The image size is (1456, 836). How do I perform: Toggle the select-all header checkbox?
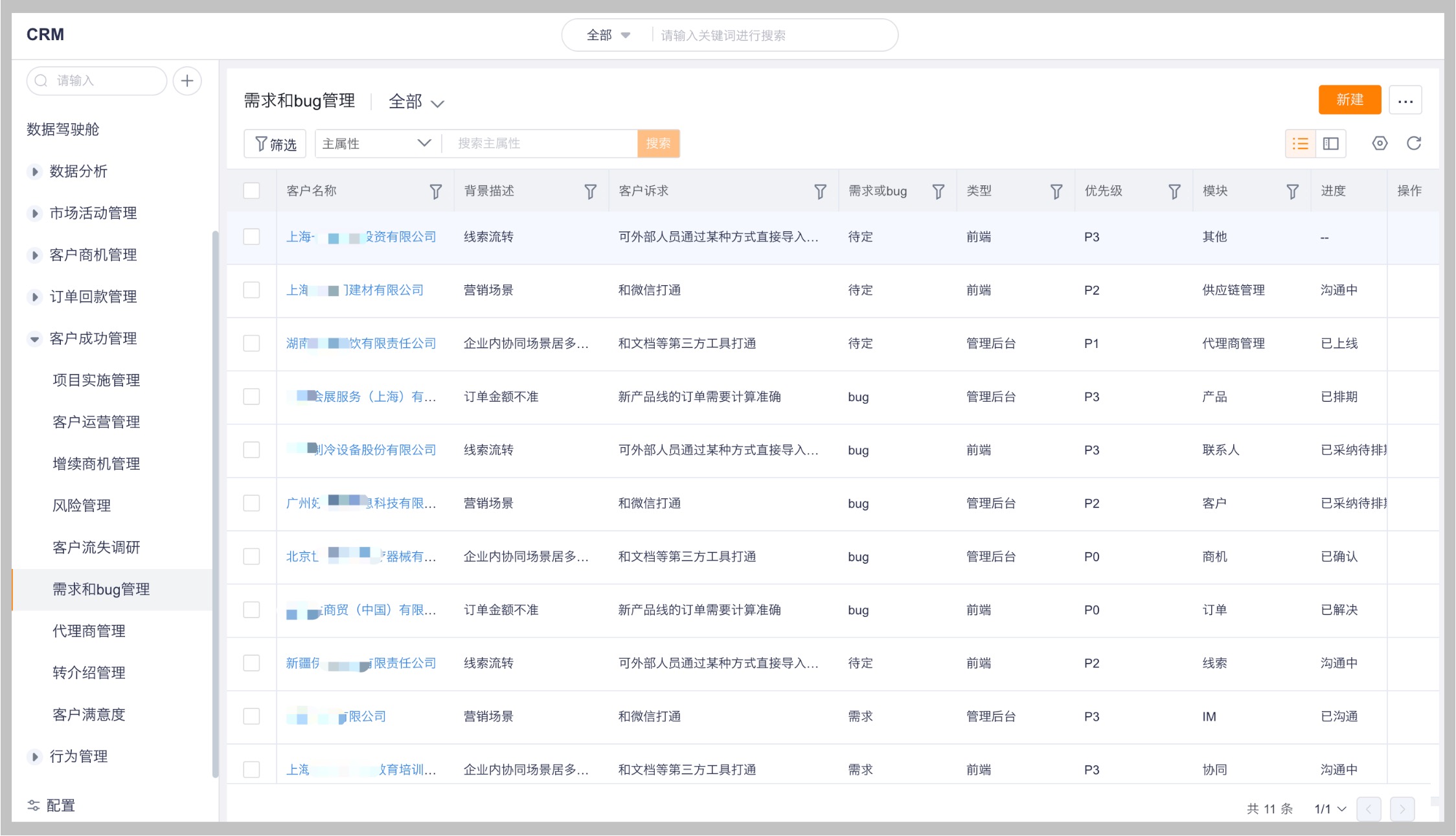(251, 191)
